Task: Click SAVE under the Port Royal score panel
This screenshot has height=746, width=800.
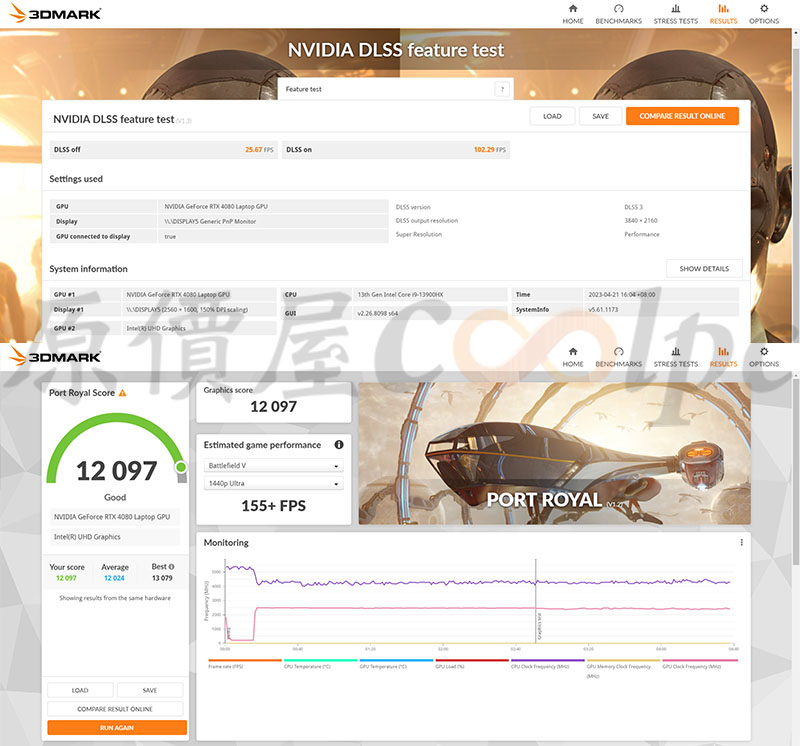Action: coord(150,690)
